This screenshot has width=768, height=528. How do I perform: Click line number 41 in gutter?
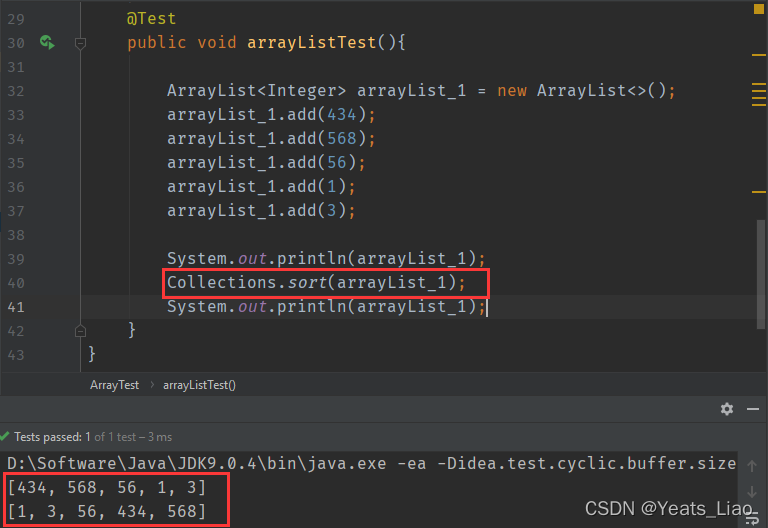pos(16,307)
